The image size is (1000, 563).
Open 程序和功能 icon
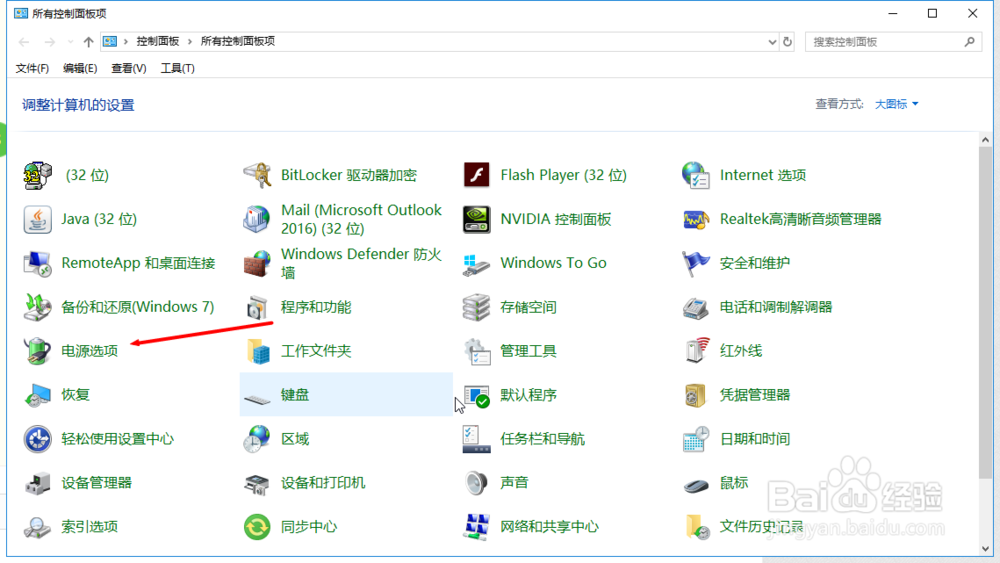click(257, 307)
